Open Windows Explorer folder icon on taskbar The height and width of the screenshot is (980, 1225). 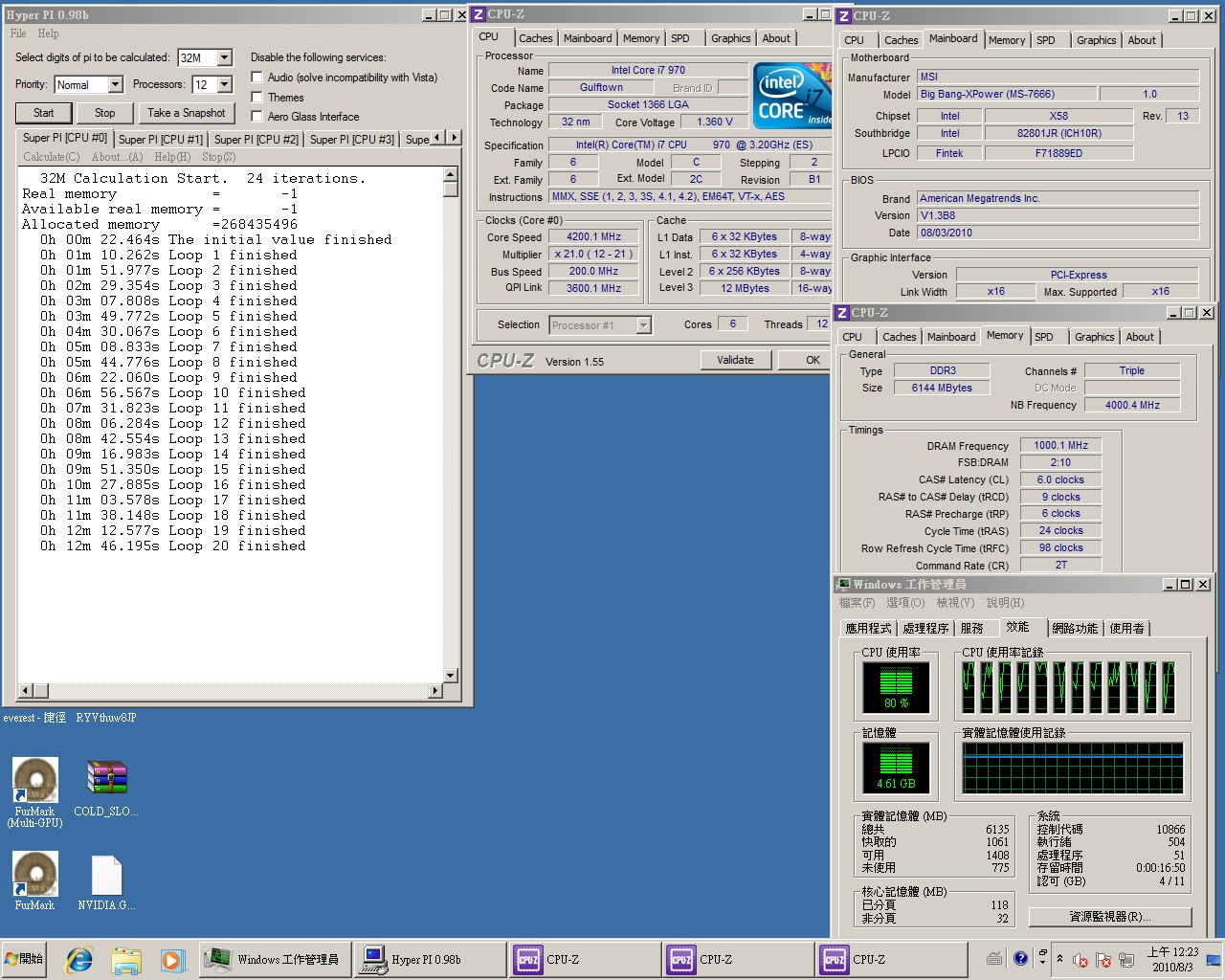tap(125, 959)
